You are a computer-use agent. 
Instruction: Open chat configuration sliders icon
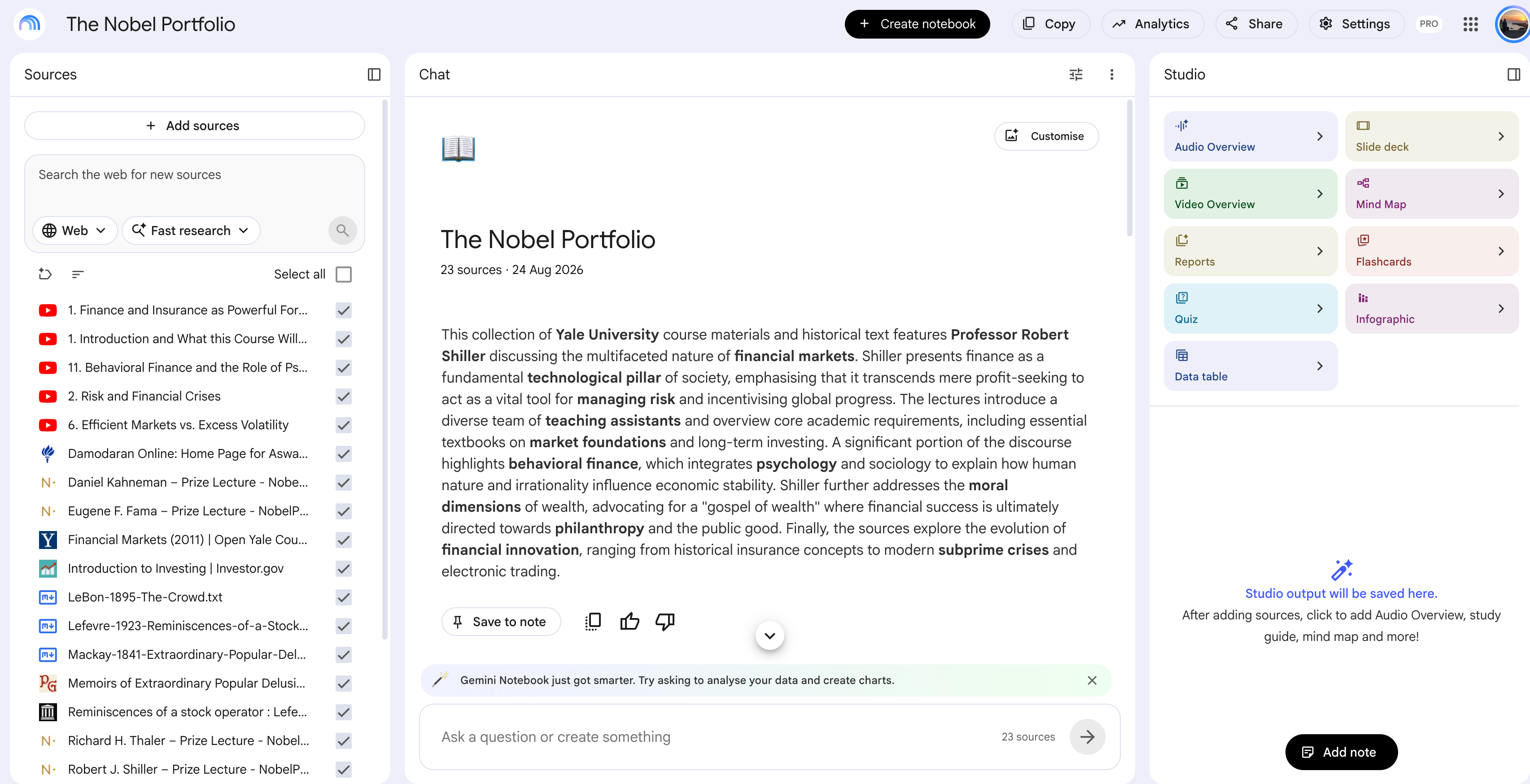[1075, 74]
